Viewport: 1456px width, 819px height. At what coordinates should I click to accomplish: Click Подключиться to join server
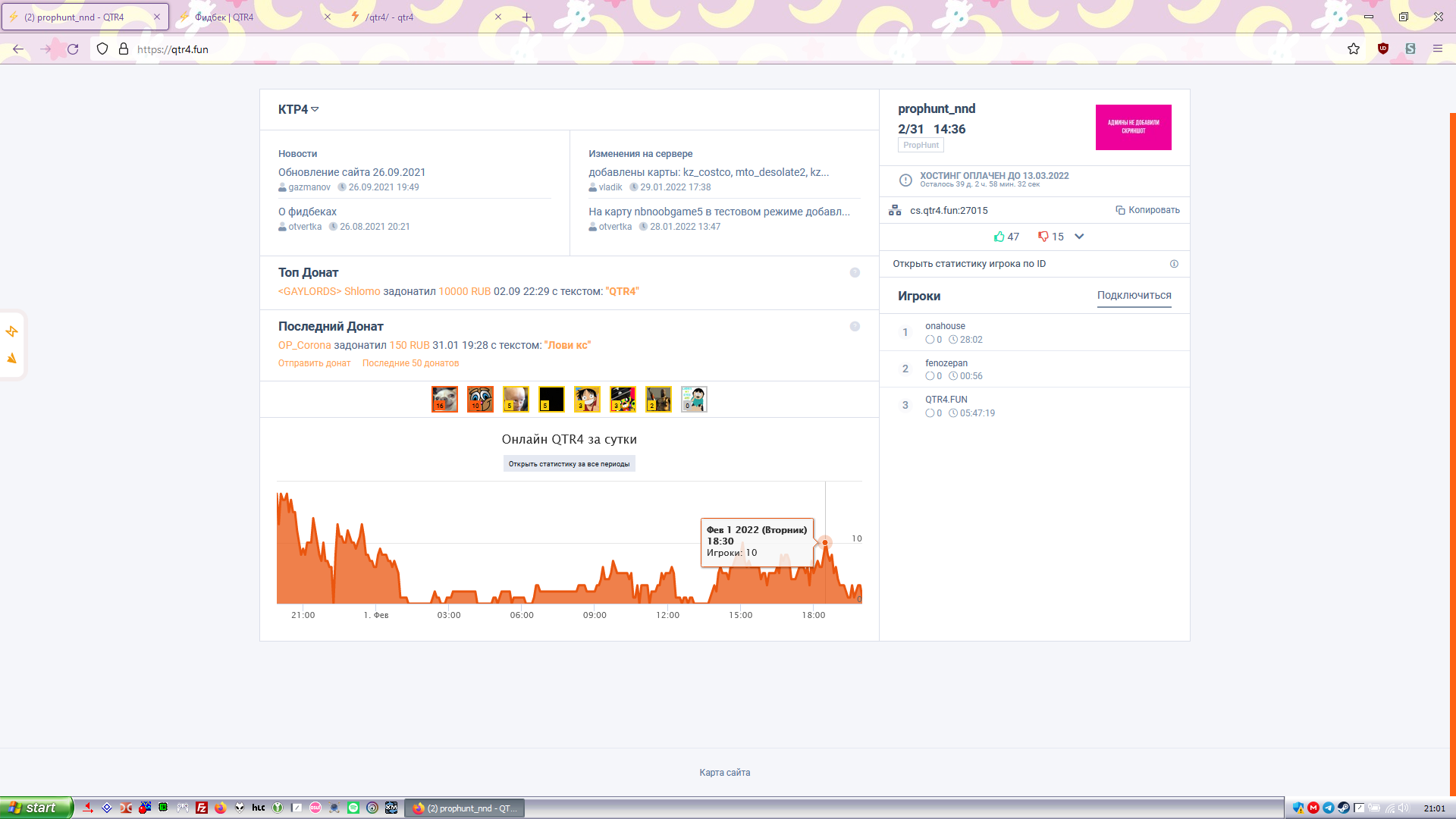1134,296
